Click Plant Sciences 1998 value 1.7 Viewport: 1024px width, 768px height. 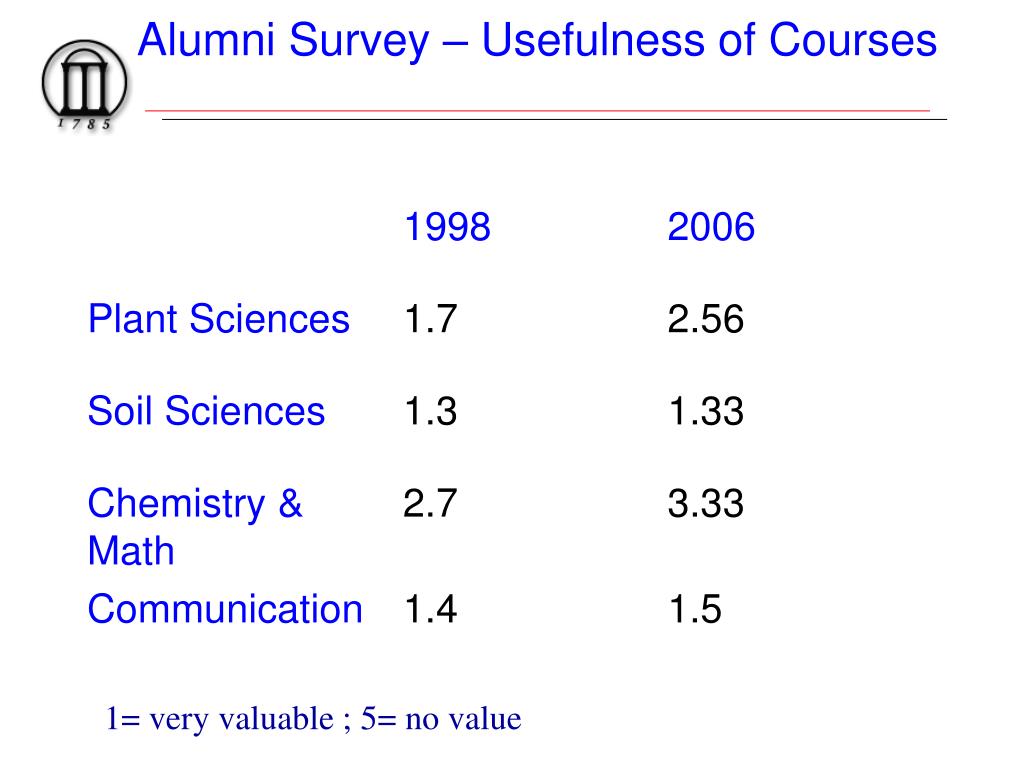(x=430, y=319)
